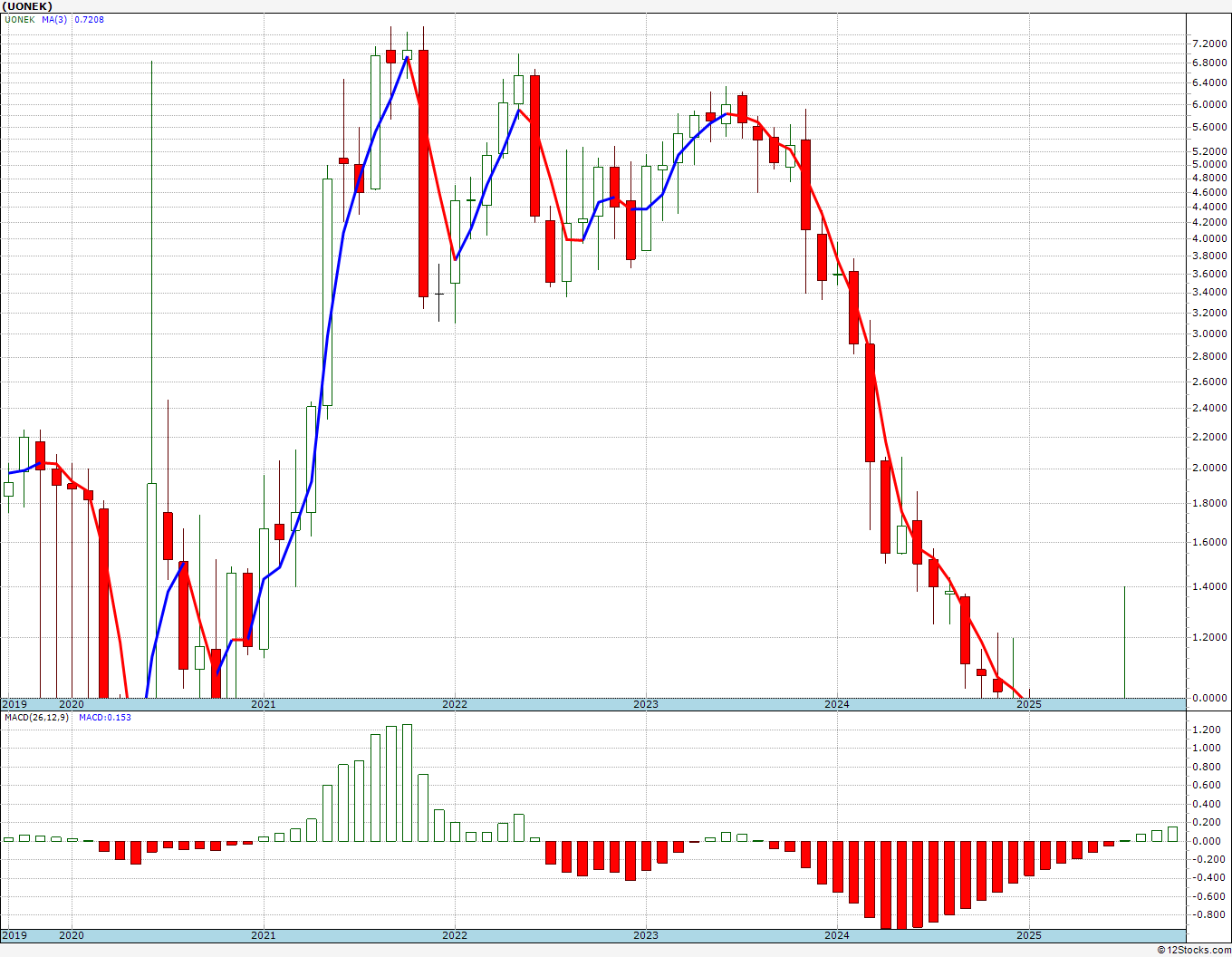Viewport: 1232px width, 957px height.
Task: Click the 6.0000 price axis label
Action: click(1209, 104)
